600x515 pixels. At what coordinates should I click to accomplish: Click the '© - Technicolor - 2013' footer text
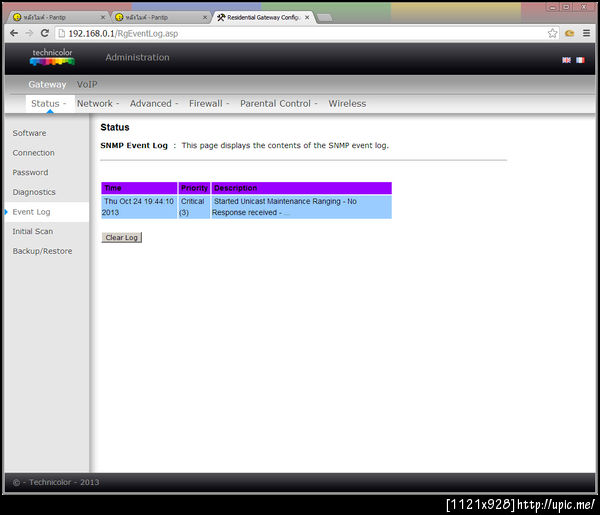point(56,482)
